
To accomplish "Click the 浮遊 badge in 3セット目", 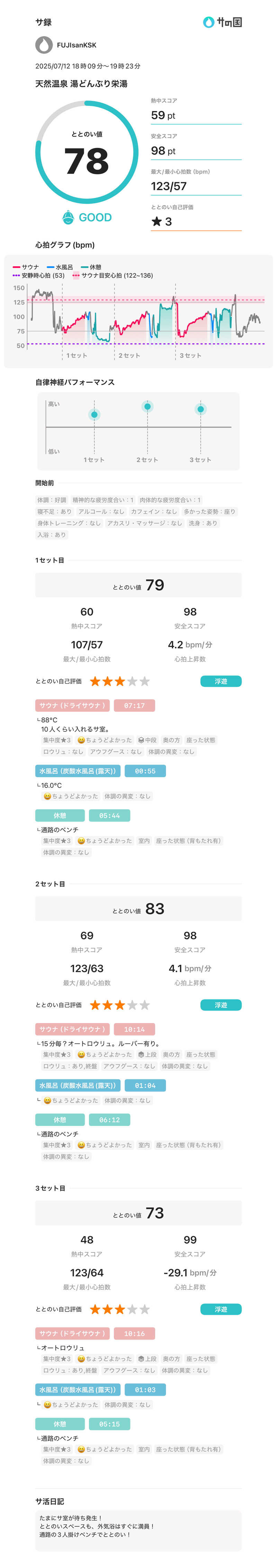I will click(x=221, y=1309).
